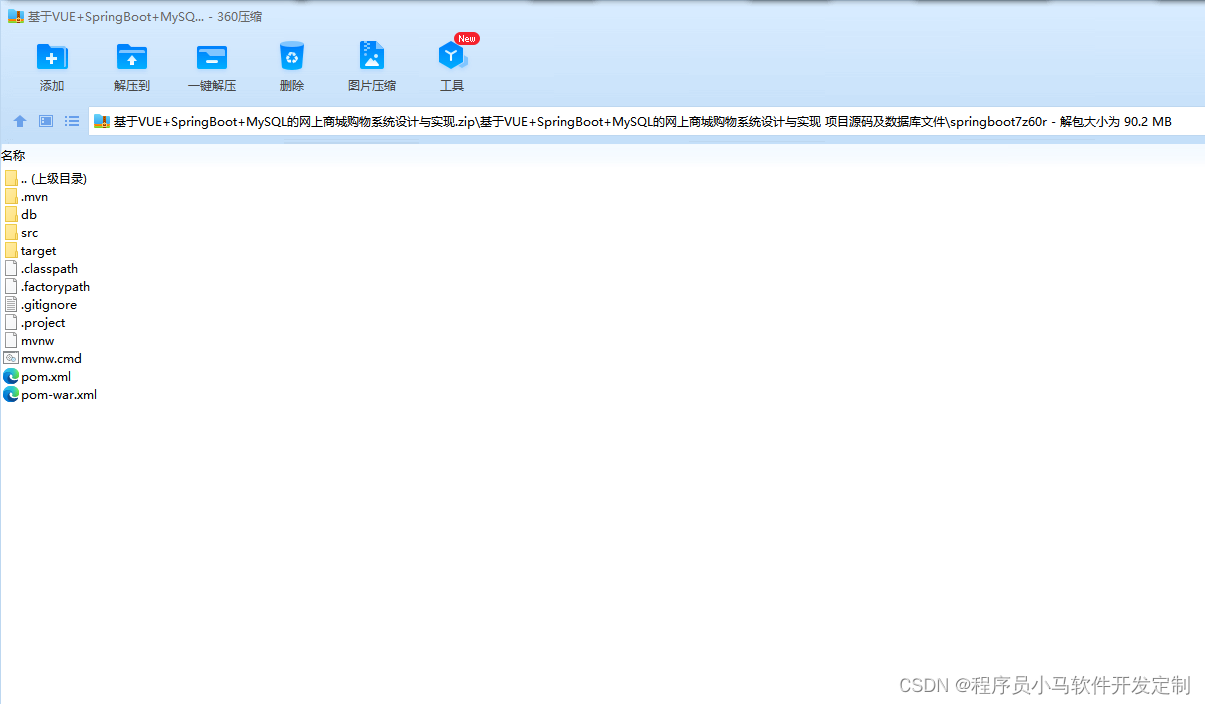Screen dimensions: 1205x704
Task: Open the 图片压缩 image compression tool
Action: click(x=371, y=63)
